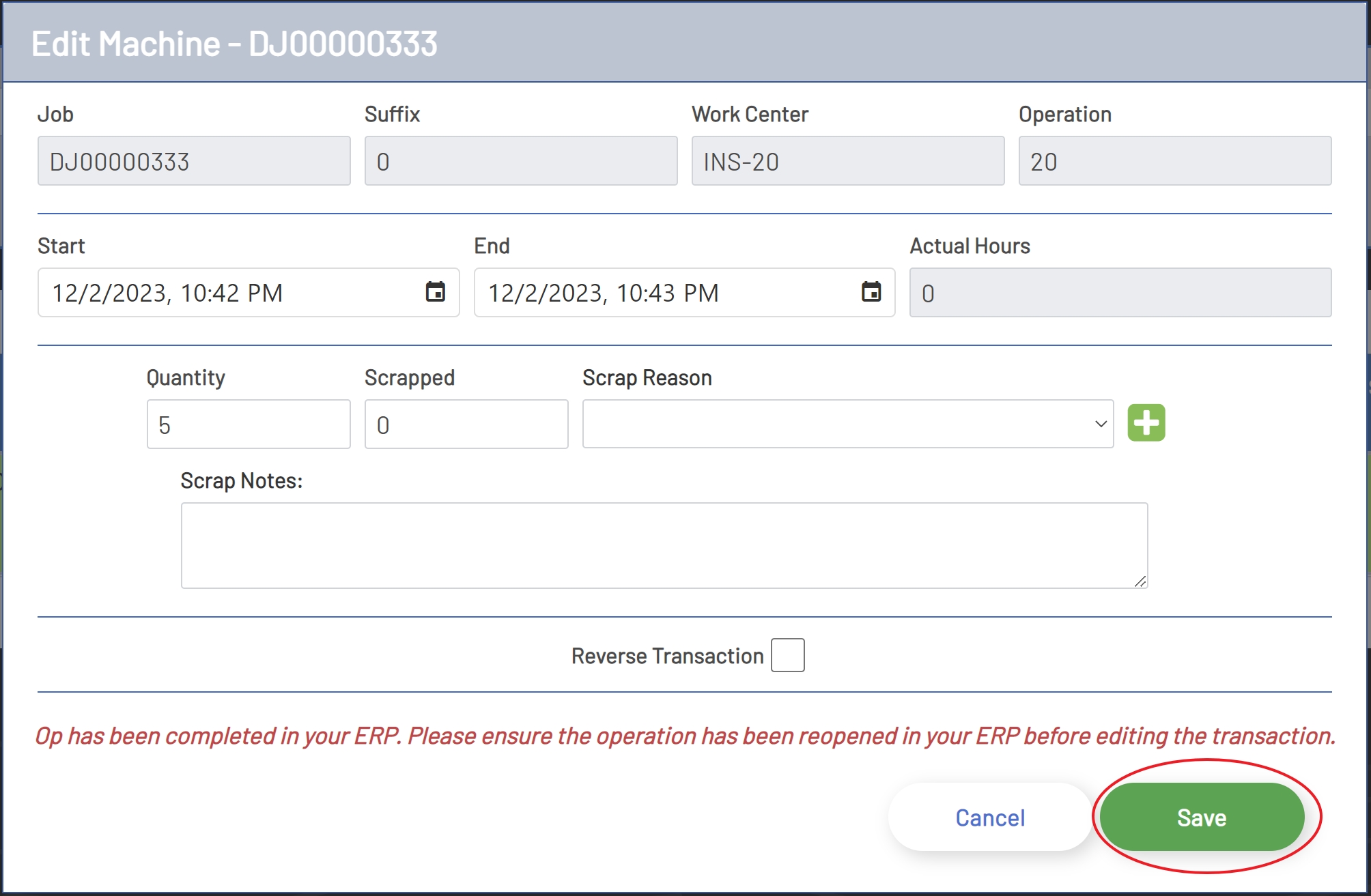Open the End date calendar picker

tap(871, 292)
